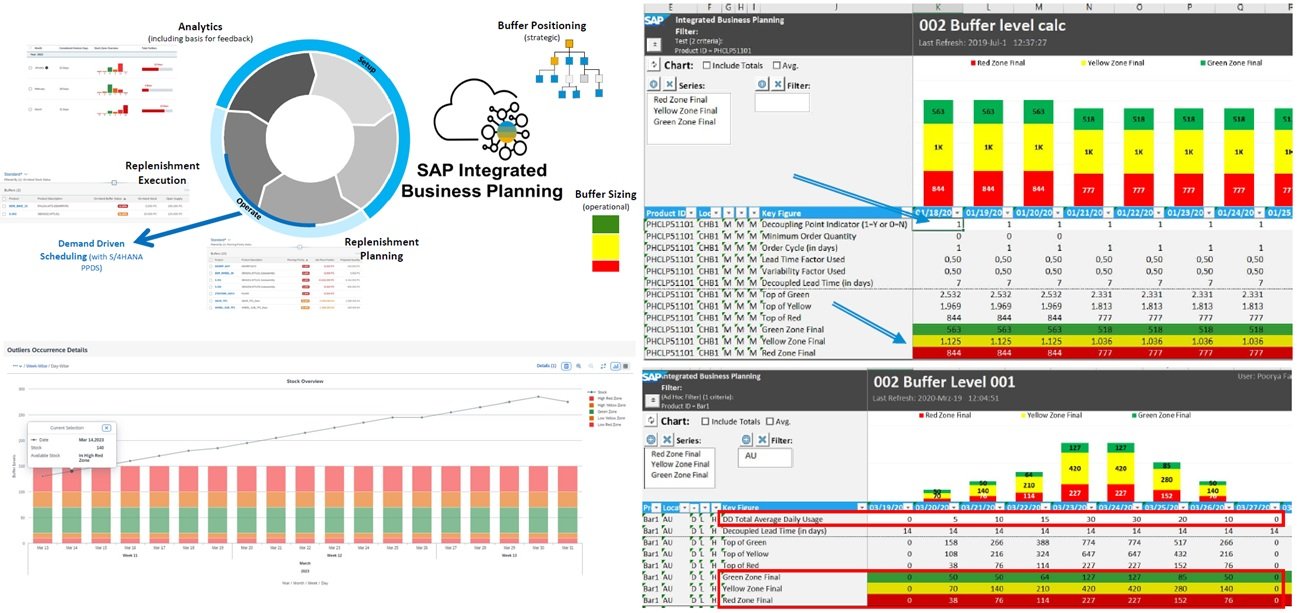The width and height of the screenshot is (1297, 613).
Task: Switch to chart view icon in Outliers toolbar
Action: point(616,366)
